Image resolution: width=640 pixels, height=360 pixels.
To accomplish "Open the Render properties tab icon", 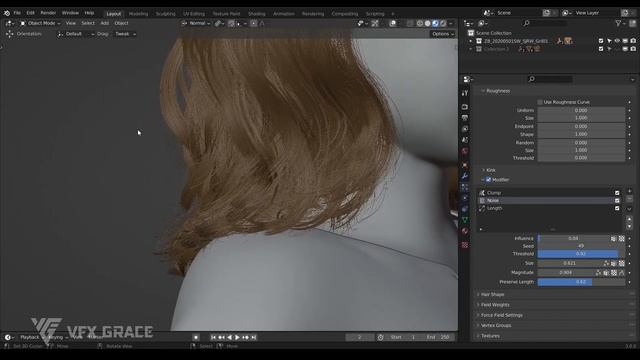I will (464, 107).
